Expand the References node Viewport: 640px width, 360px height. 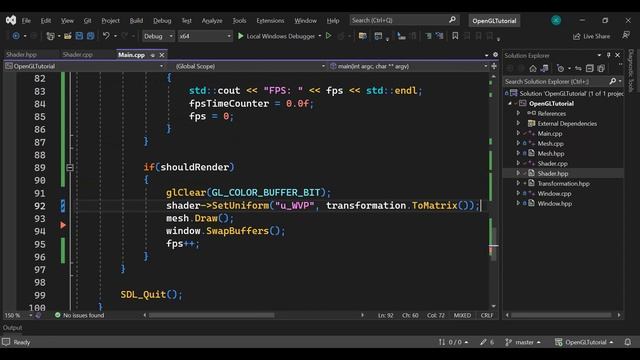[518, 113]
